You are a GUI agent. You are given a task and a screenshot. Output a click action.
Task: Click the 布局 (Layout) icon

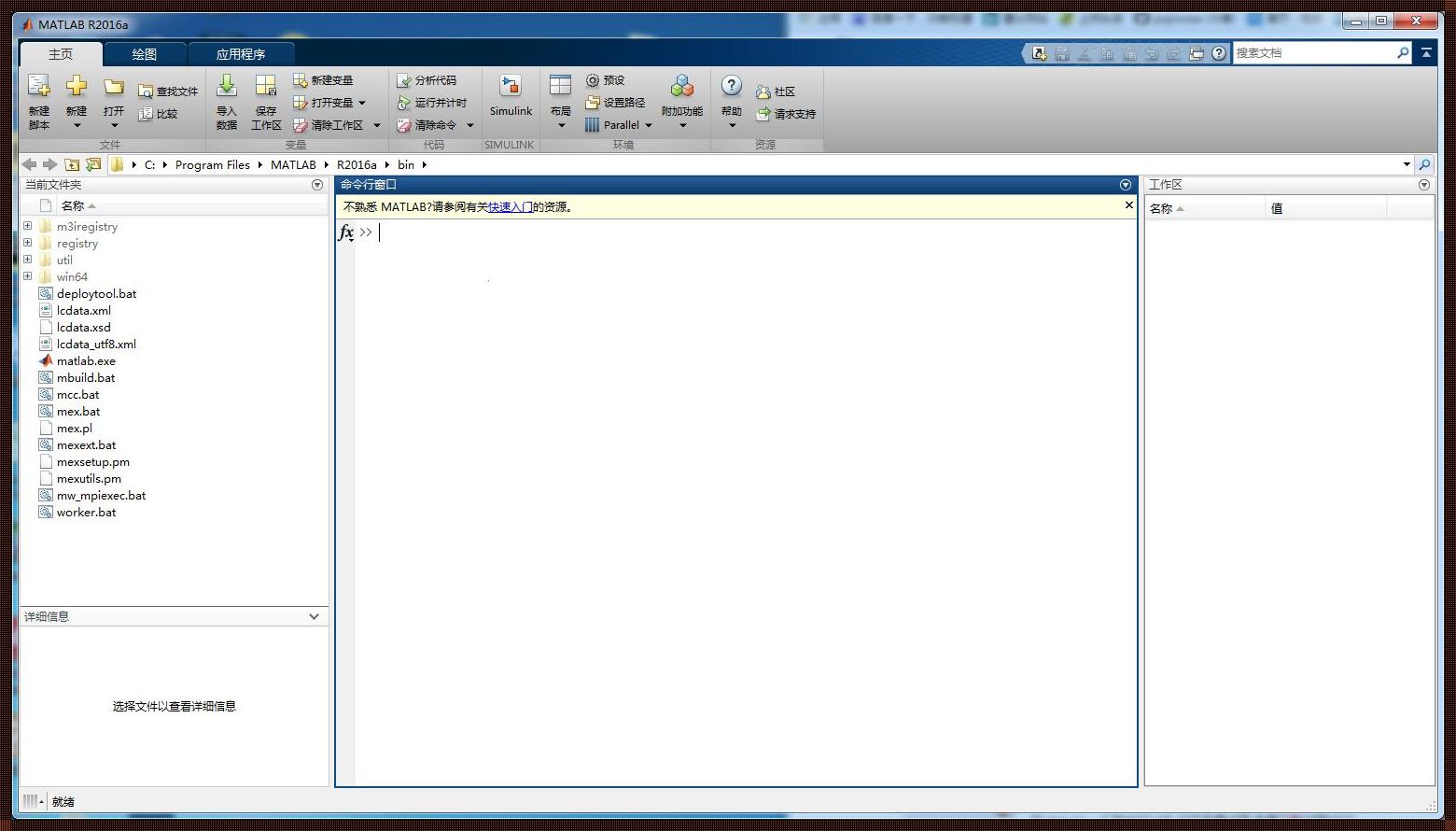[560, 87]
